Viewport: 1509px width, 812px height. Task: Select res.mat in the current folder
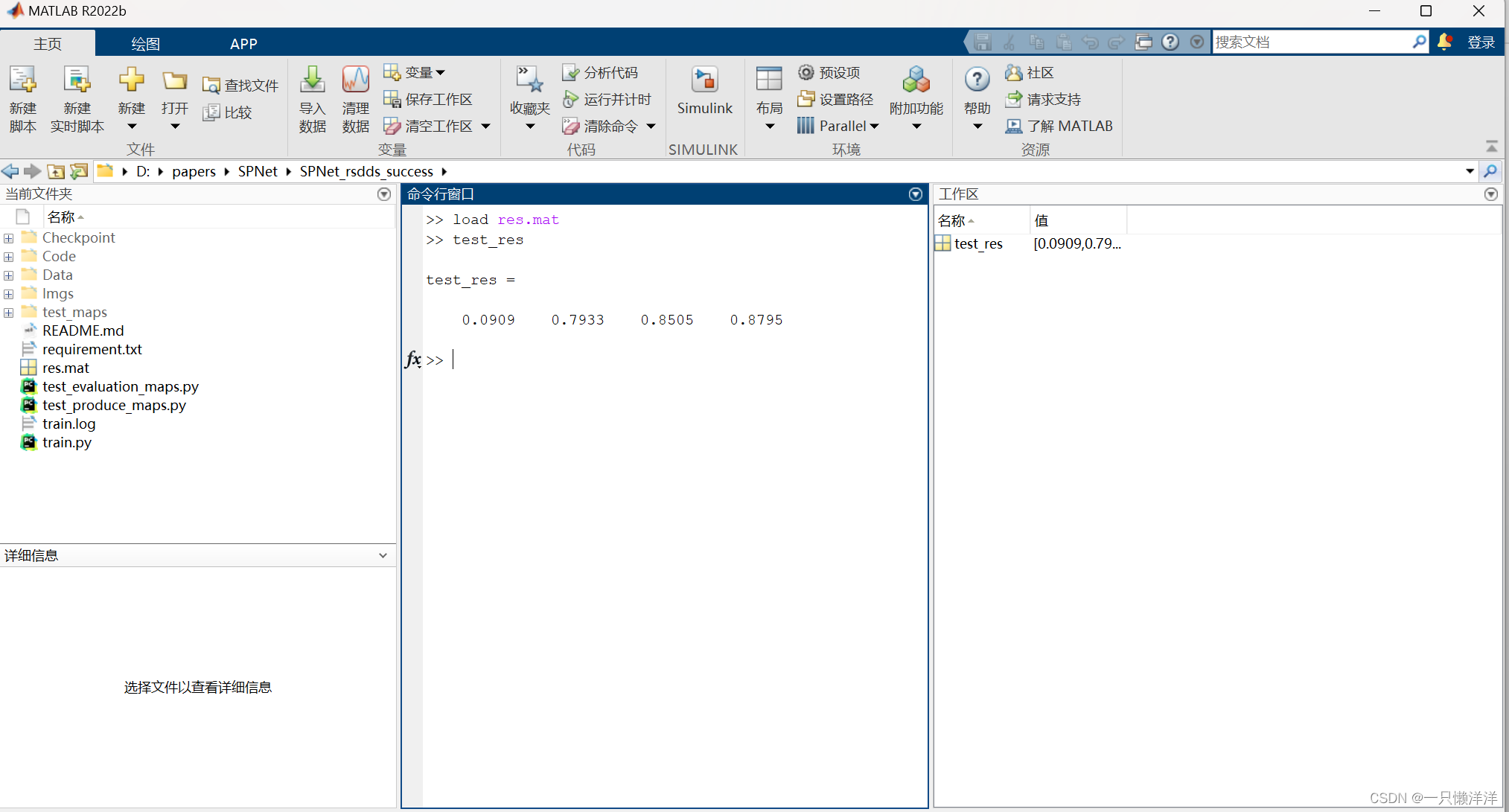point(66,368)
